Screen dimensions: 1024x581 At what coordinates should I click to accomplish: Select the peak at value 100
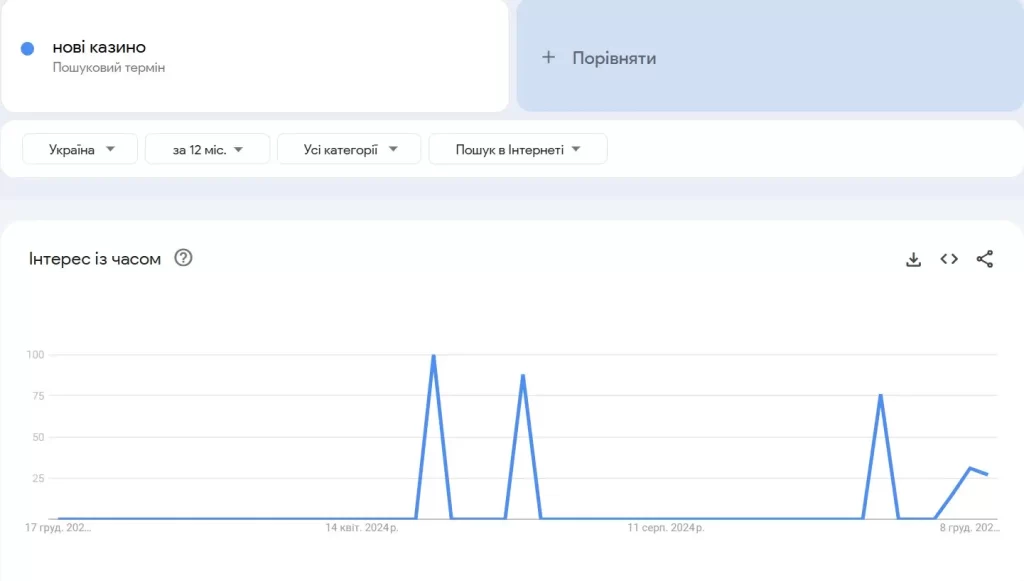pos(434,356)
